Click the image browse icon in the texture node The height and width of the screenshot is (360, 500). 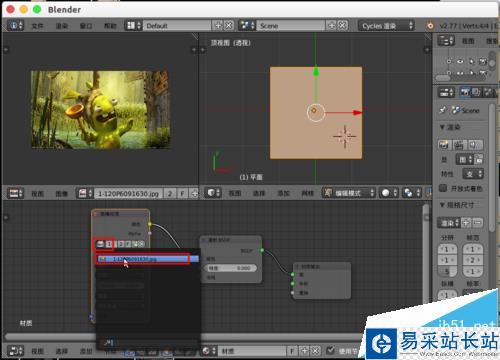click(x=100, y=244)
